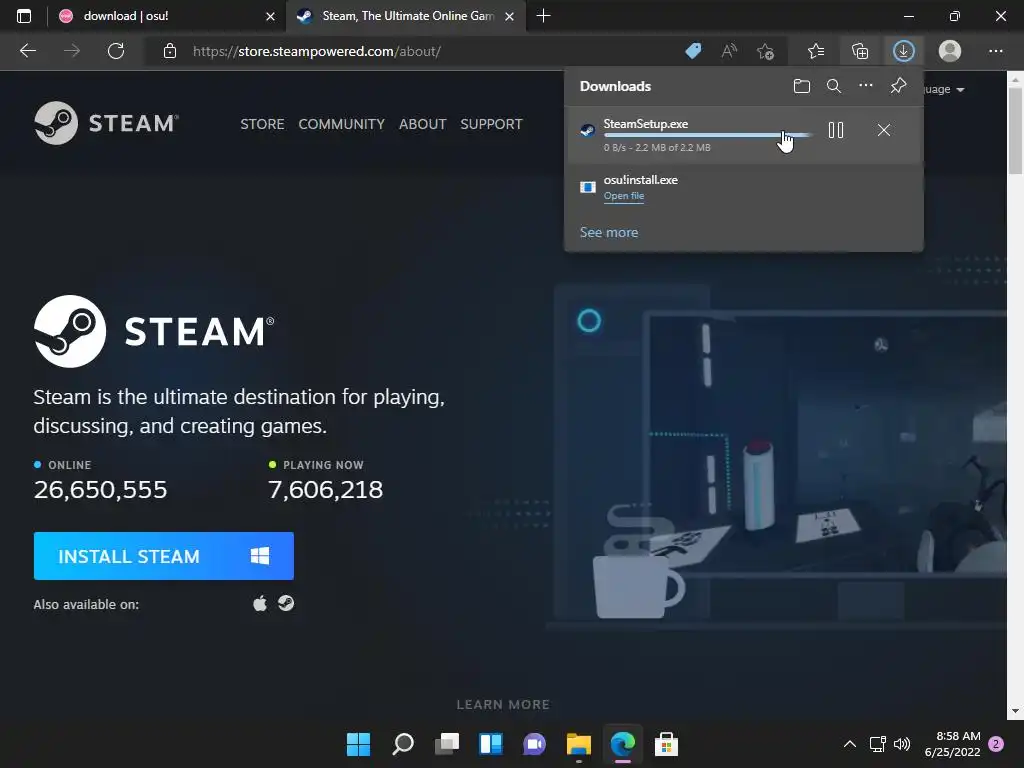Viewport: 1024px width, 768px height.
Task: Click the INSTALL STEAM button
Action: (163, 556)
